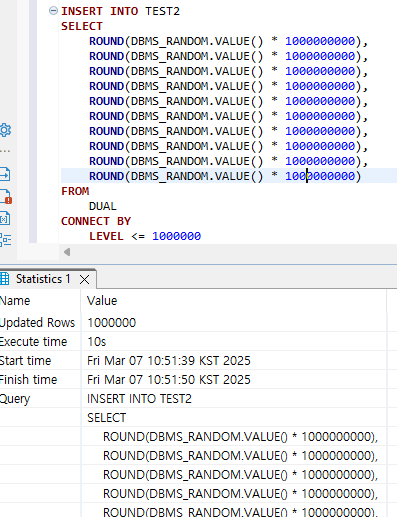Image resolution: width=397 pixels, height=517 pixels.
Task: Click the output panel icon with arrow
Action: (x=5, y=174)
